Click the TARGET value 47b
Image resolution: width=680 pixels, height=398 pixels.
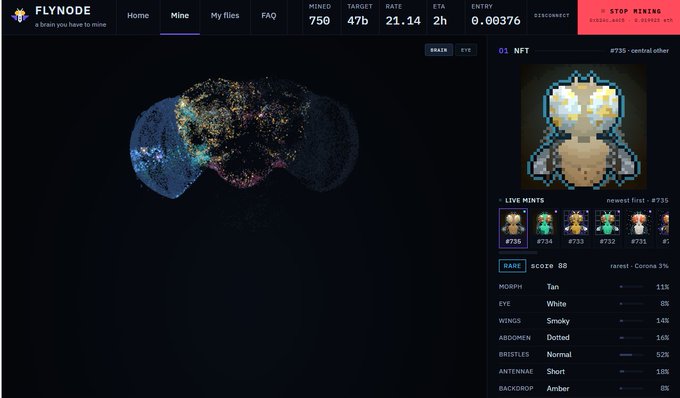coord(358,21)
